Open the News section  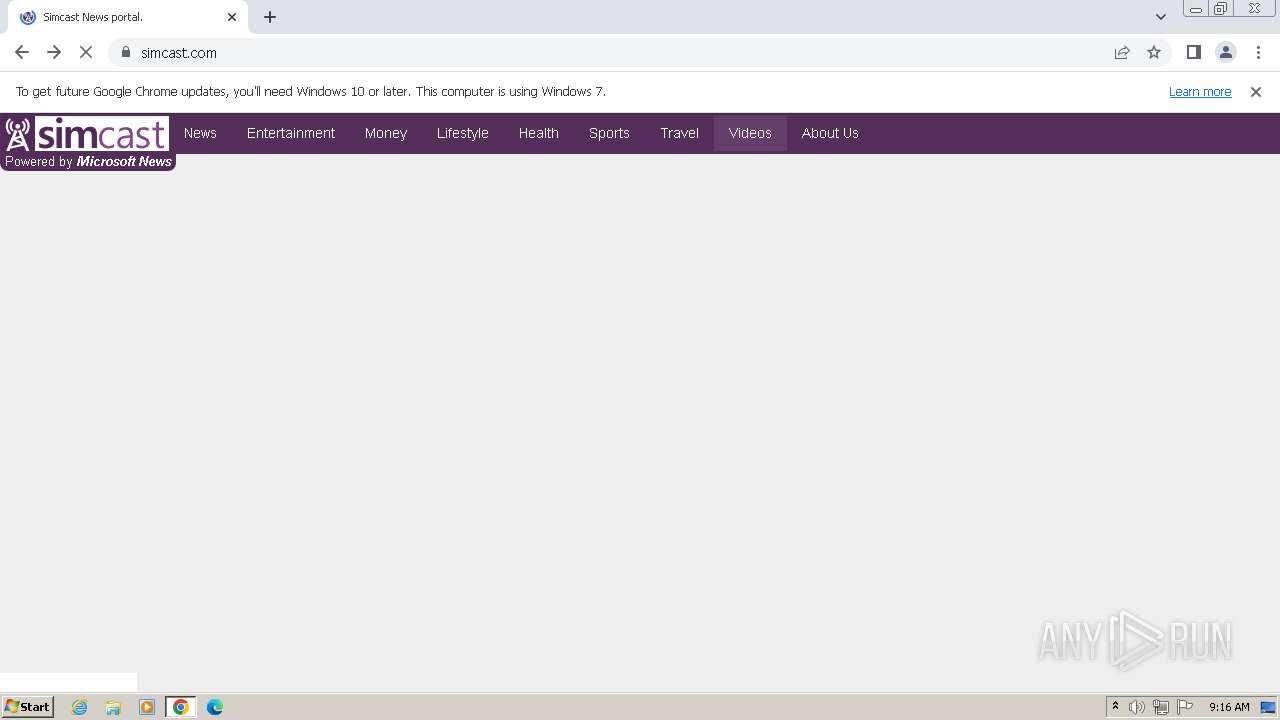(x=200, y=133)
